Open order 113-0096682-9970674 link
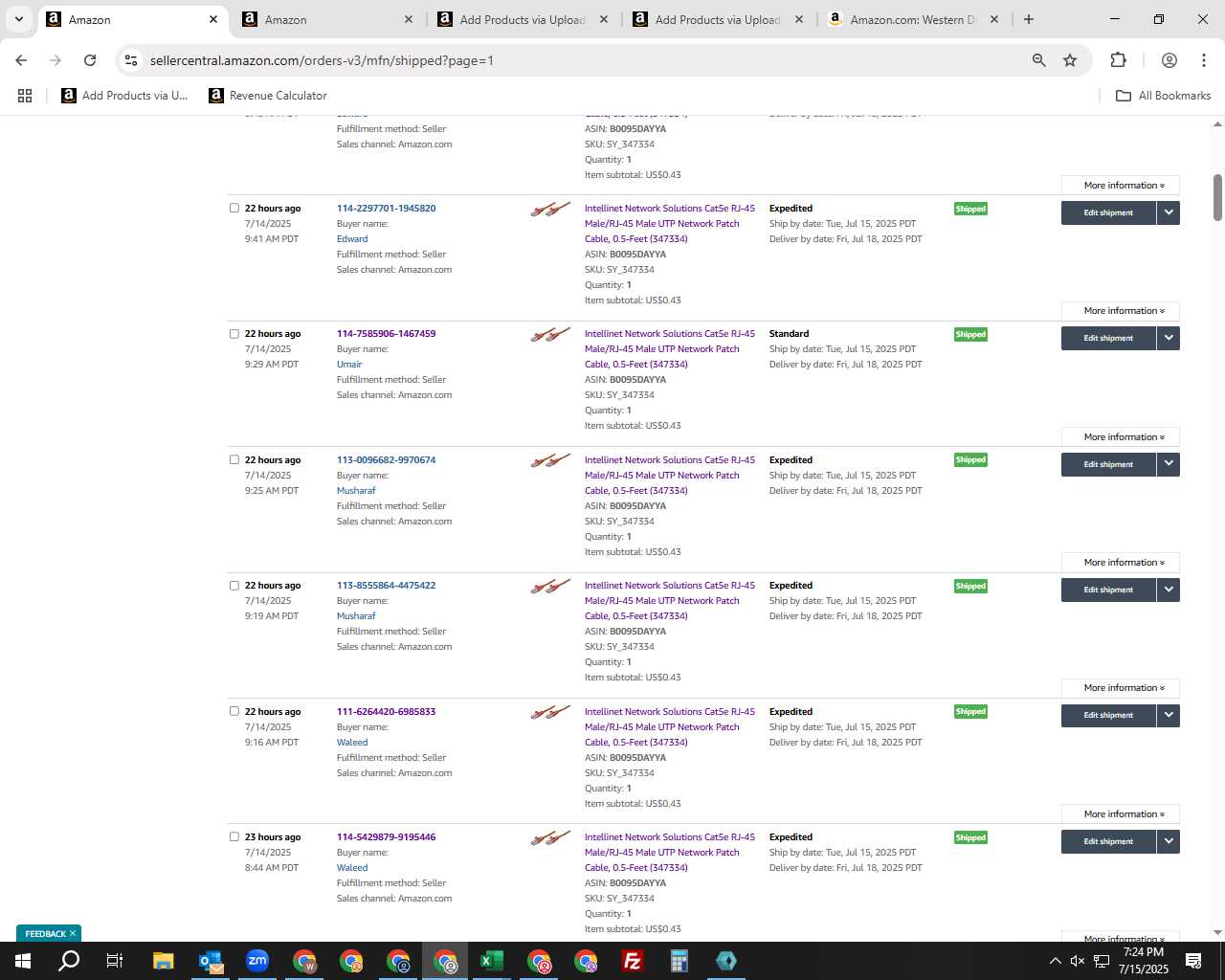The height and width of the screenshot is (980, 1225). [x=386, y=460]
